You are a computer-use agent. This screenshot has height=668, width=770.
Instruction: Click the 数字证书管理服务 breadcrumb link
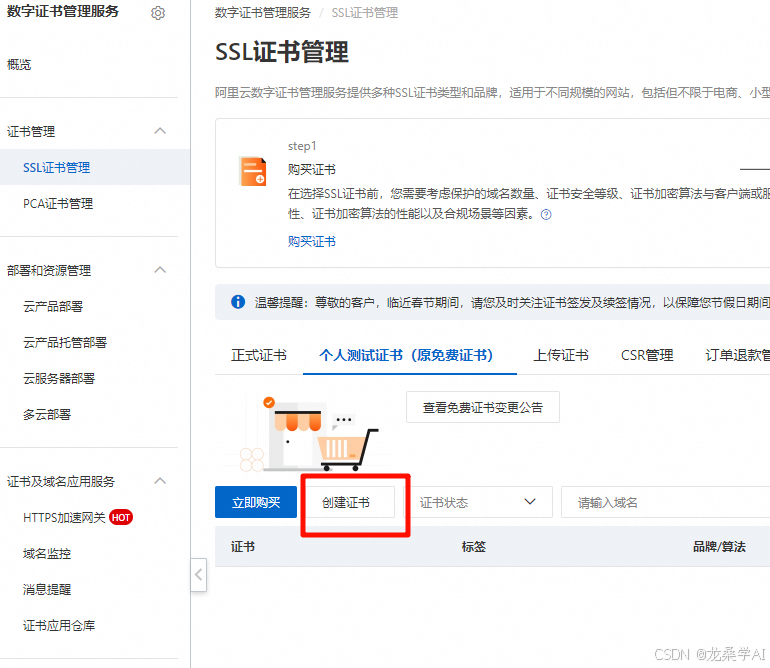(x=263, y=13)
